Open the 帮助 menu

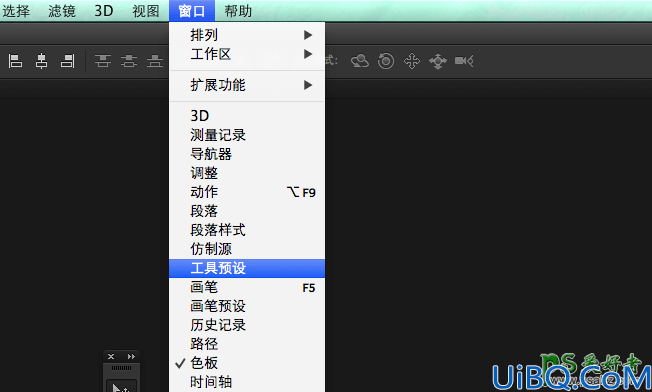pos(238,11)
